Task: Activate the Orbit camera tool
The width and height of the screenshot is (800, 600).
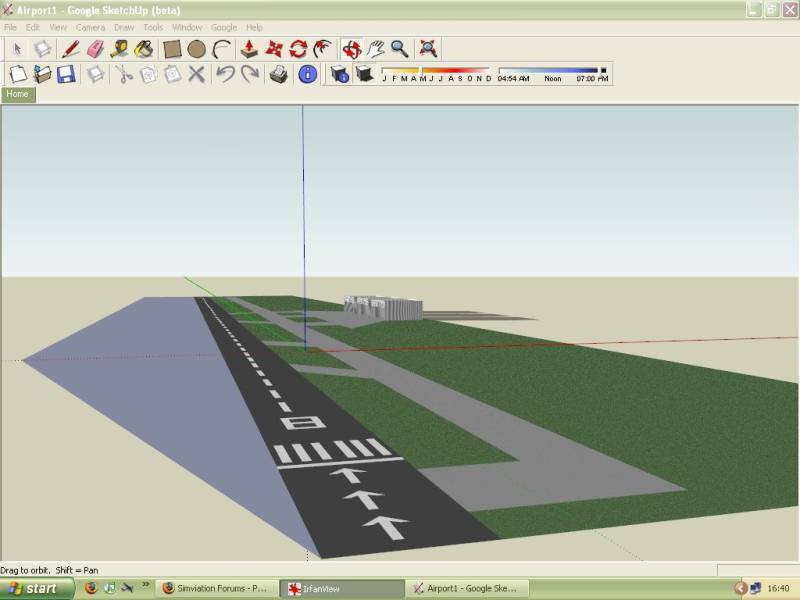Action: click(351, 49)
